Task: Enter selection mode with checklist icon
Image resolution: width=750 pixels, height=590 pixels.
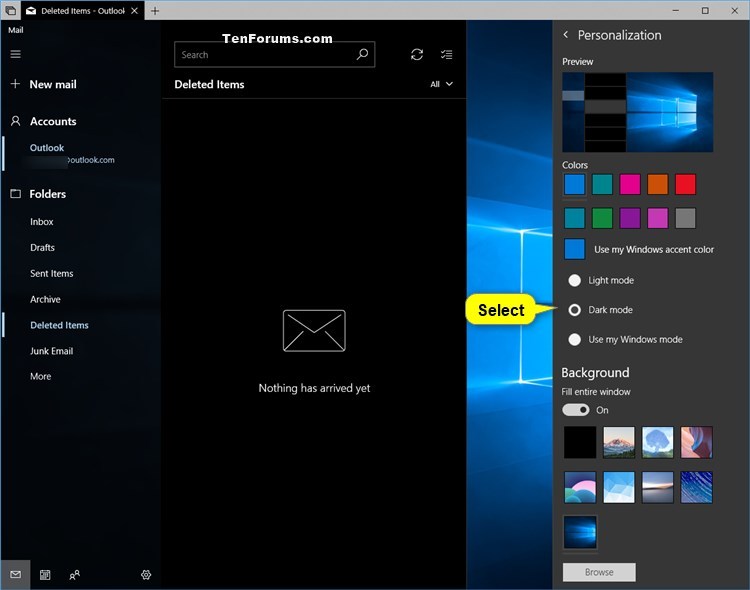Action: click(446, 55)
